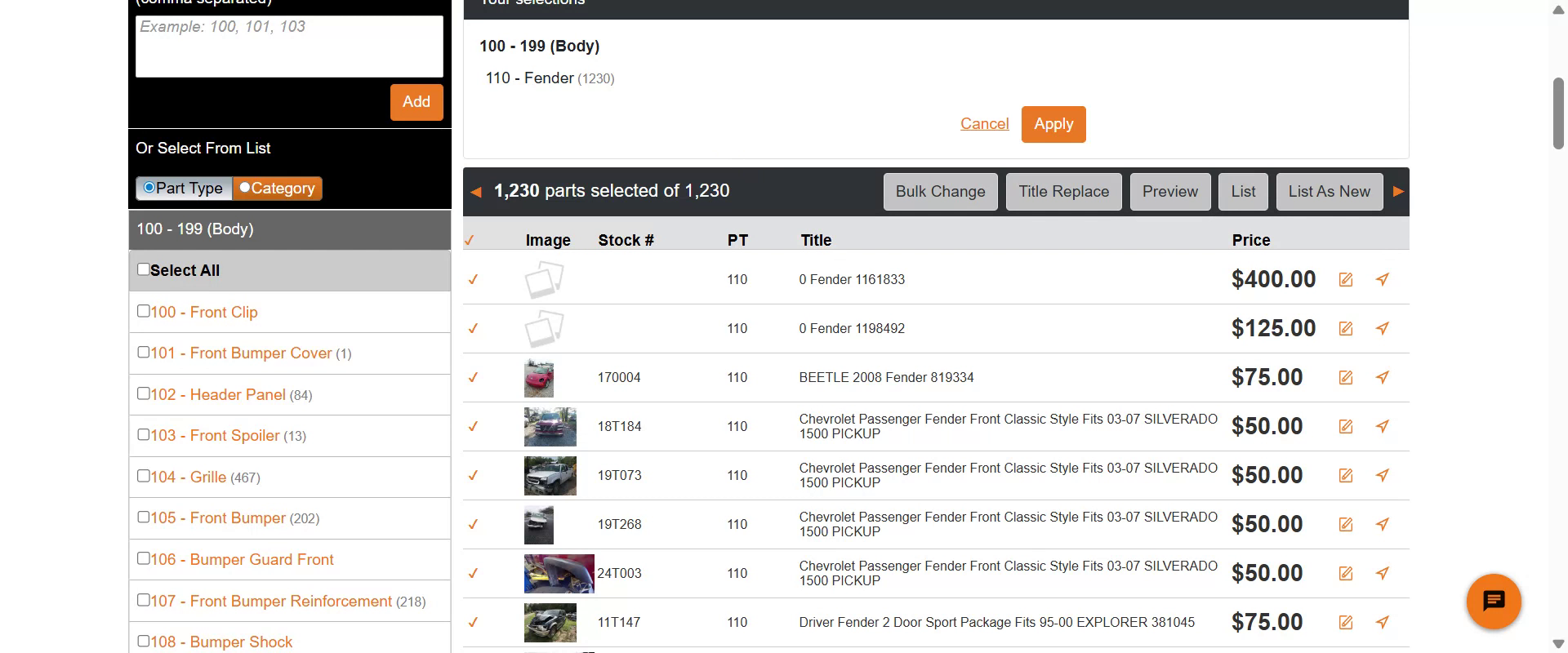This screenshot has width=1568, height=653.
Task: Focus the part numbers text area
Action: tap(289, 47)
